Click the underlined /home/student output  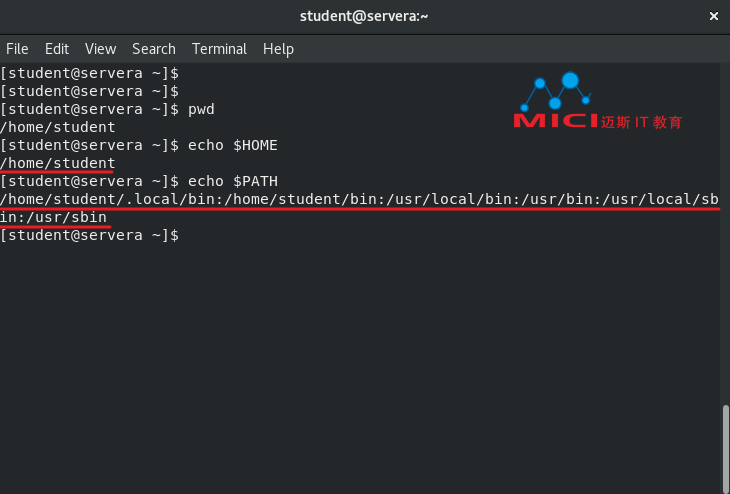(58, 163)
